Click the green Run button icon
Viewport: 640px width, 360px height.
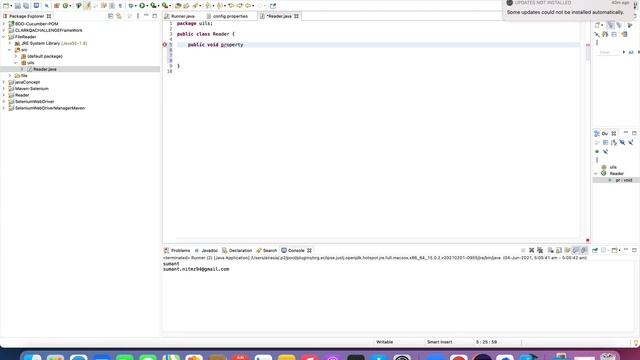coord(142,6)
